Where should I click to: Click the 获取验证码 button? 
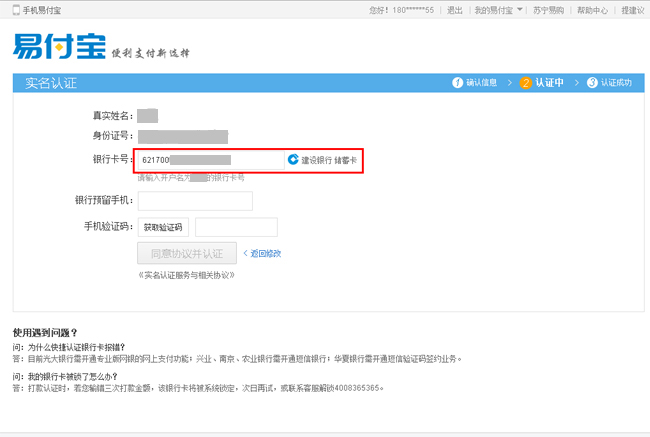tap(163, 227)
